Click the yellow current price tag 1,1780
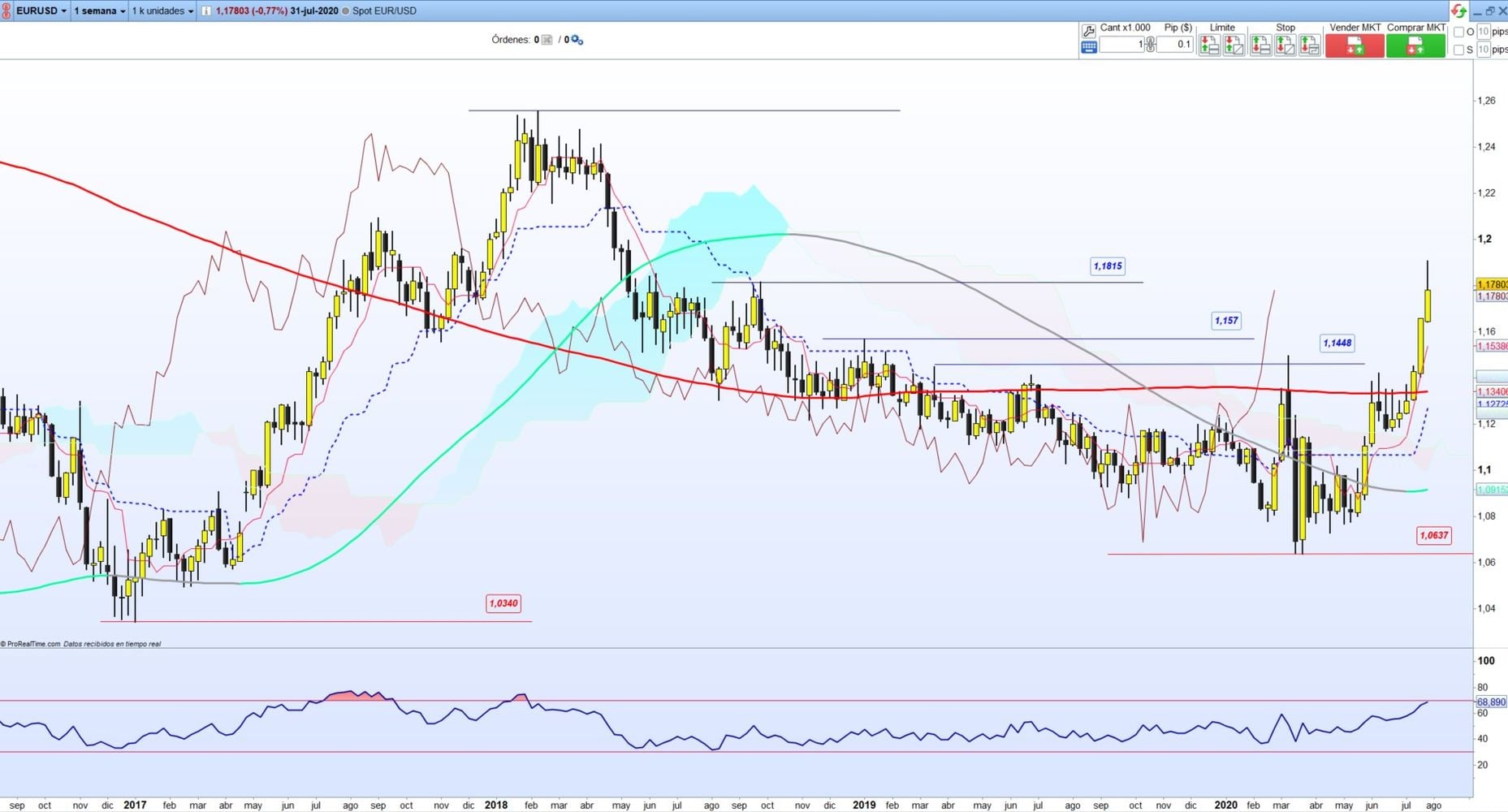 [1492, 284]
